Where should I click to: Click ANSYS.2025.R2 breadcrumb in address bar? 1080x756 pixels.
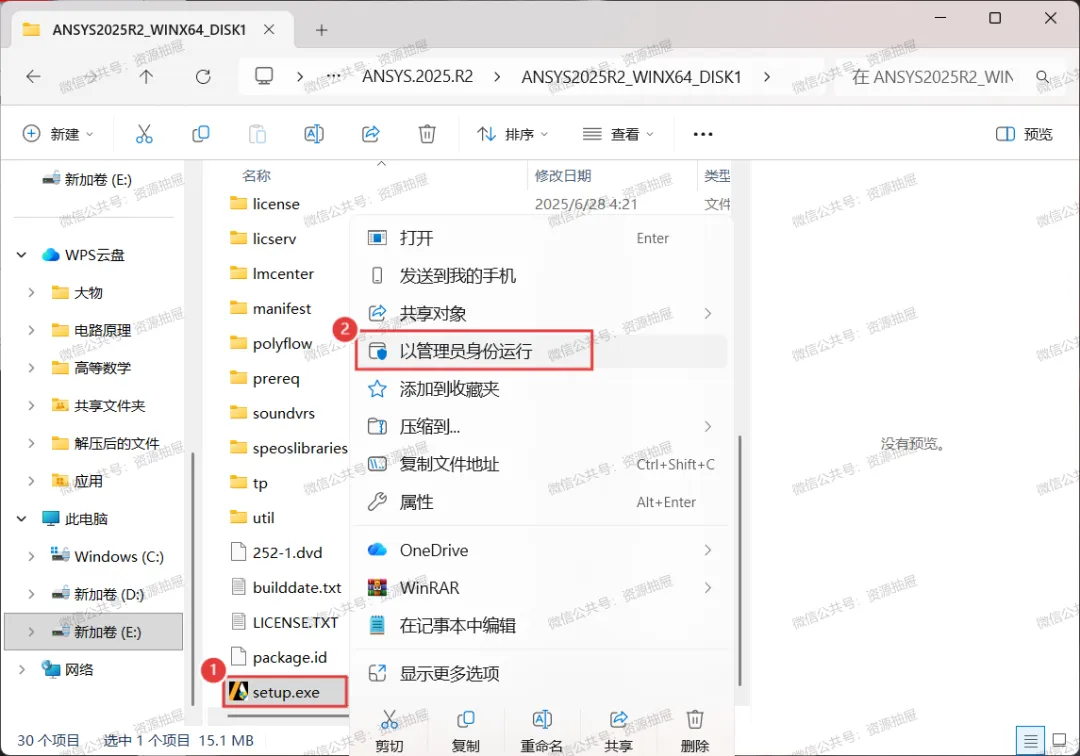coord(417,76)
